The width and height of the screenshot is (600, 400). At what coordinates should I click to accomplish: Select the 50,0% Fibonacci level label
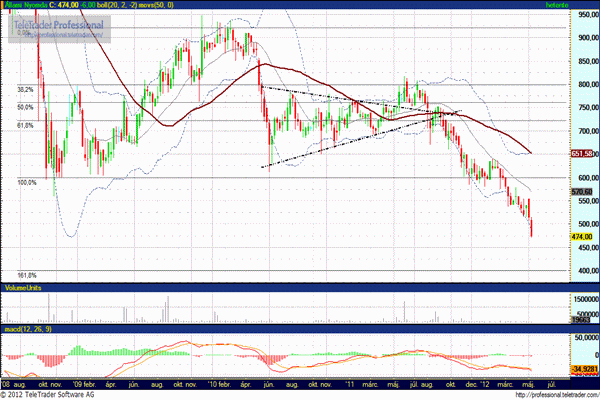(x=25, y=108)
